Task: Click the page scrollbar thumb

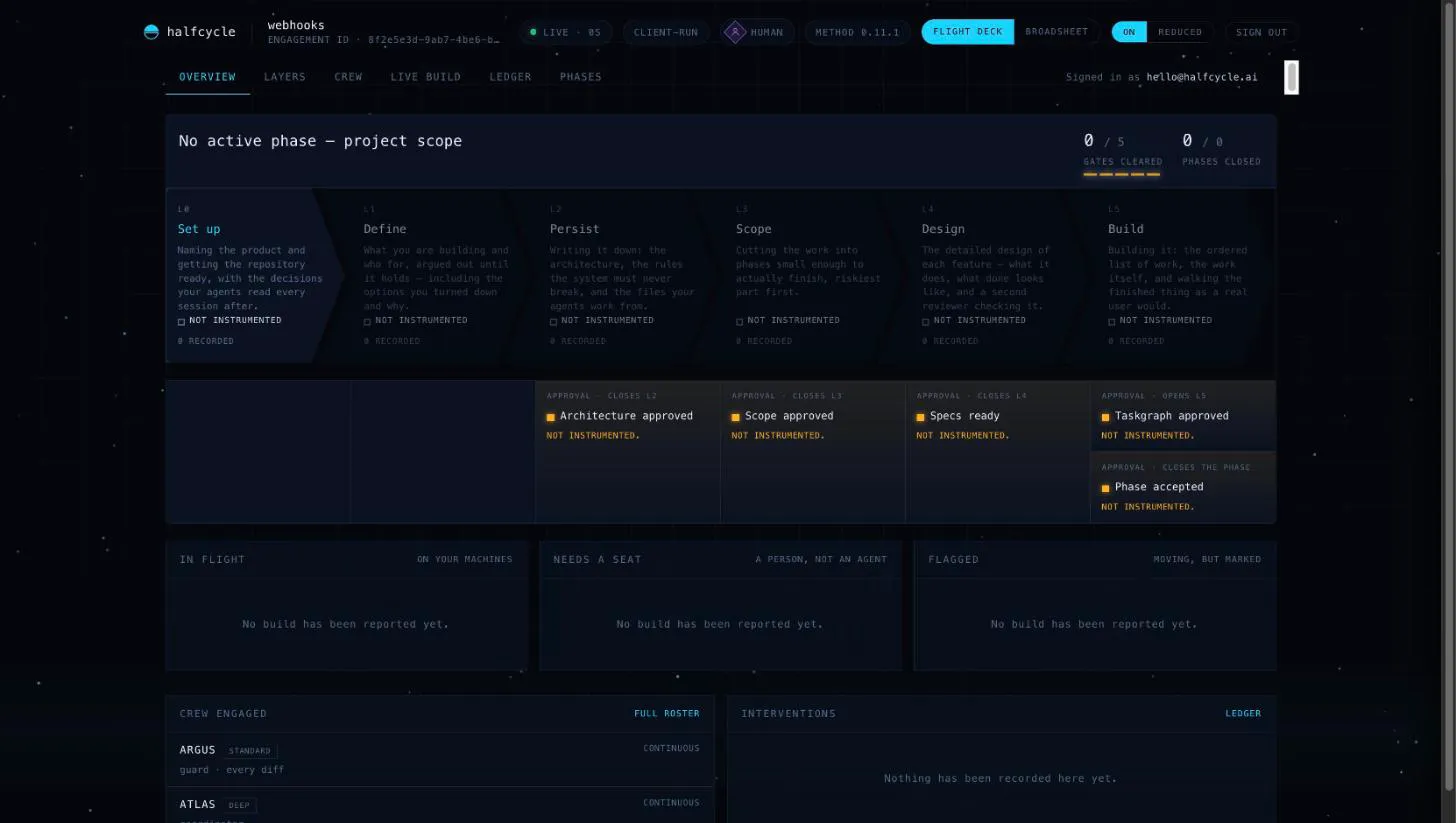Action: point(1448,398)
